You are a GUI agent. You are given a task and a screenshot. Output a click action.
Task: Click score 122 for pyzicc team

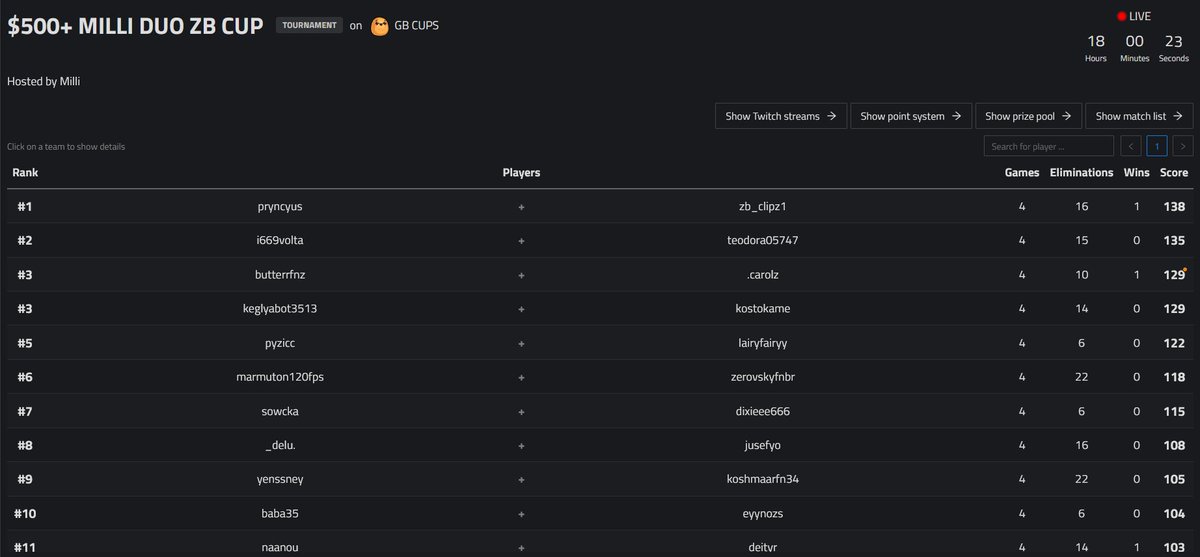pos(1175,342)
